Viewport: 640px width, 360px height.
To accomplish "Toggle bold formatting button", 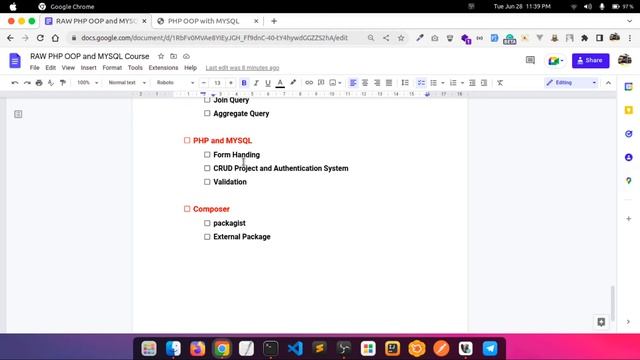I will (x=244, y=83).
